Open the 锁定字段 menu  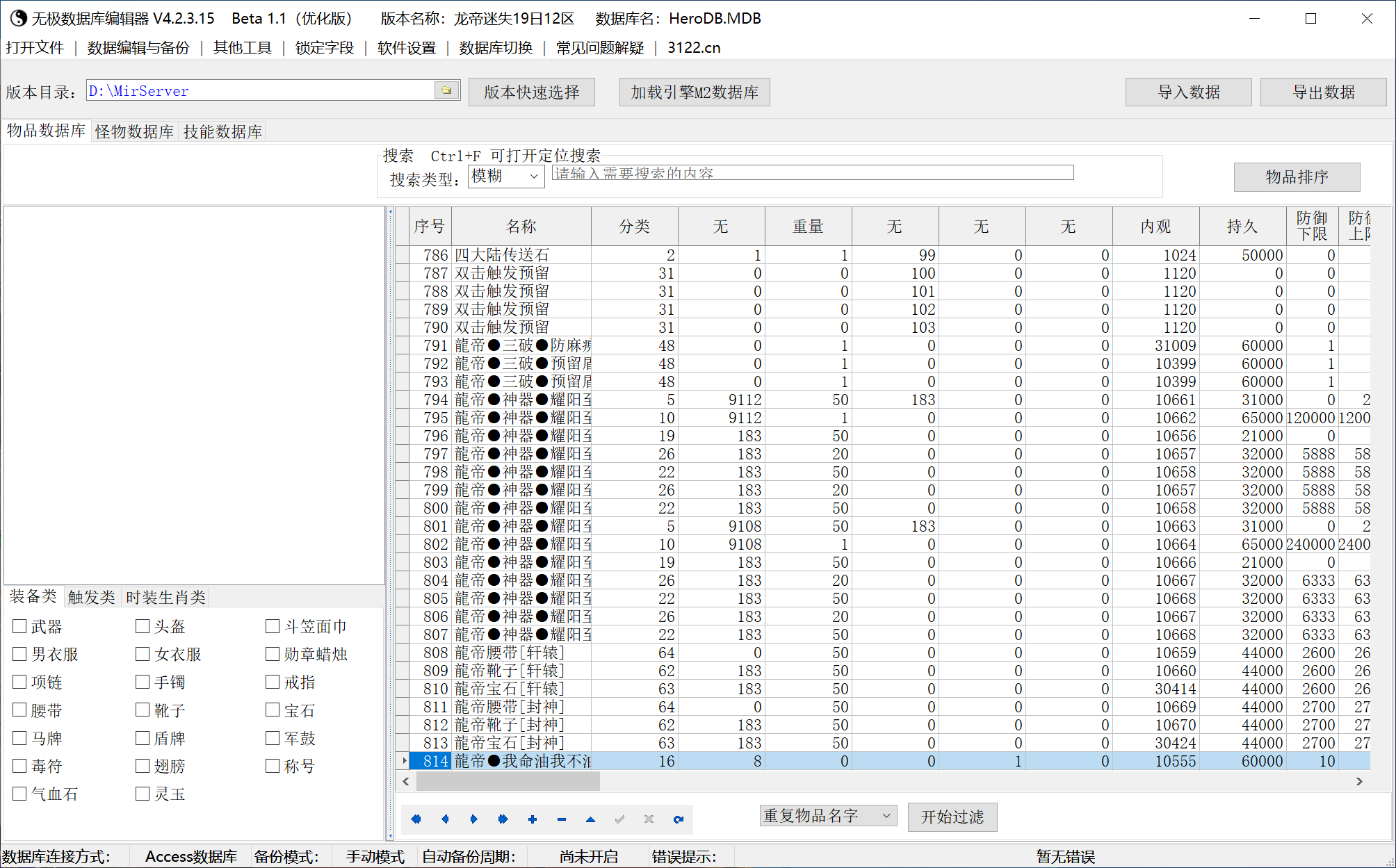pyautogui.click(x=325, y=47)
